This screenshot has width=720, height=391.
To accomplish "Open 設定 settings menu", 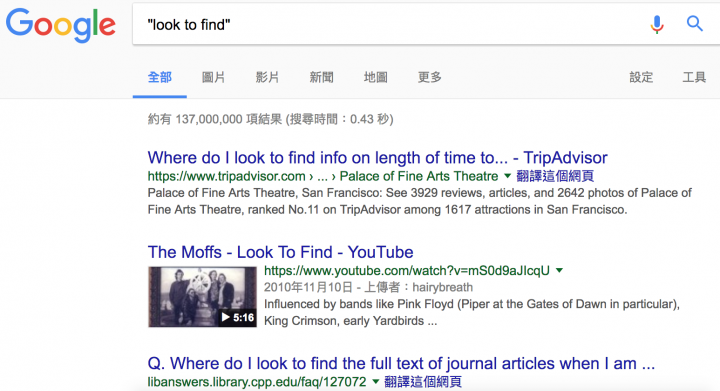I will (641, 77).
